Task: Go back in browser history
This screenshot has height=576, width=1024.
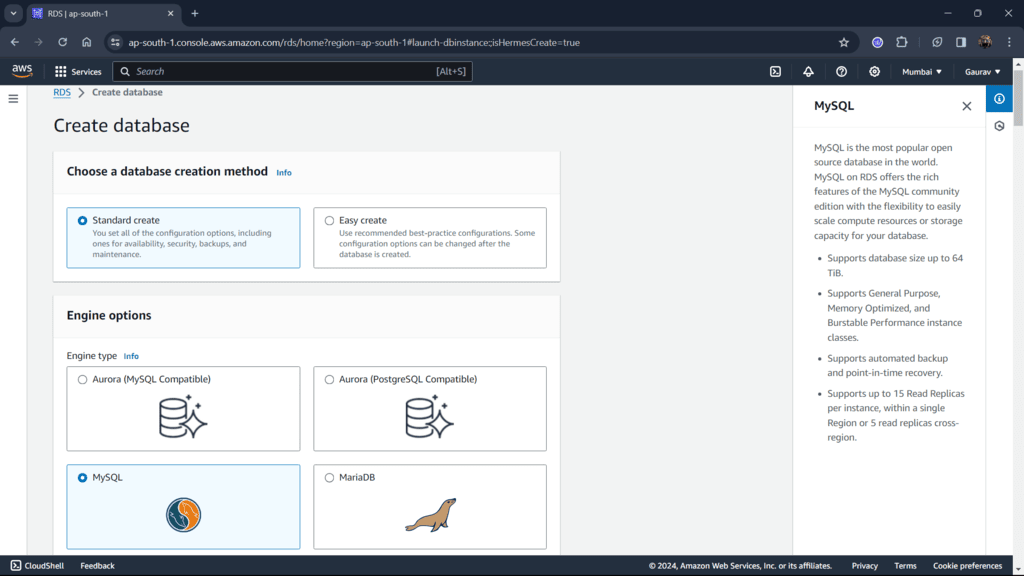Action: coord(14,42)
